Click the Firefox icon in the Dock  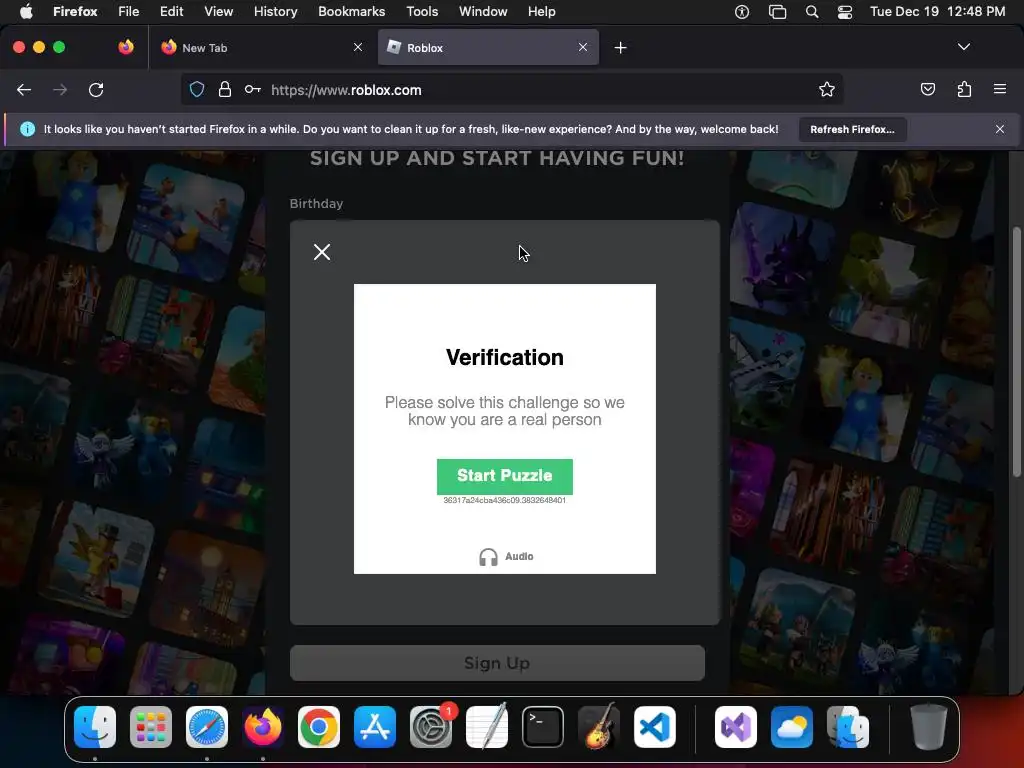[263, 727]
